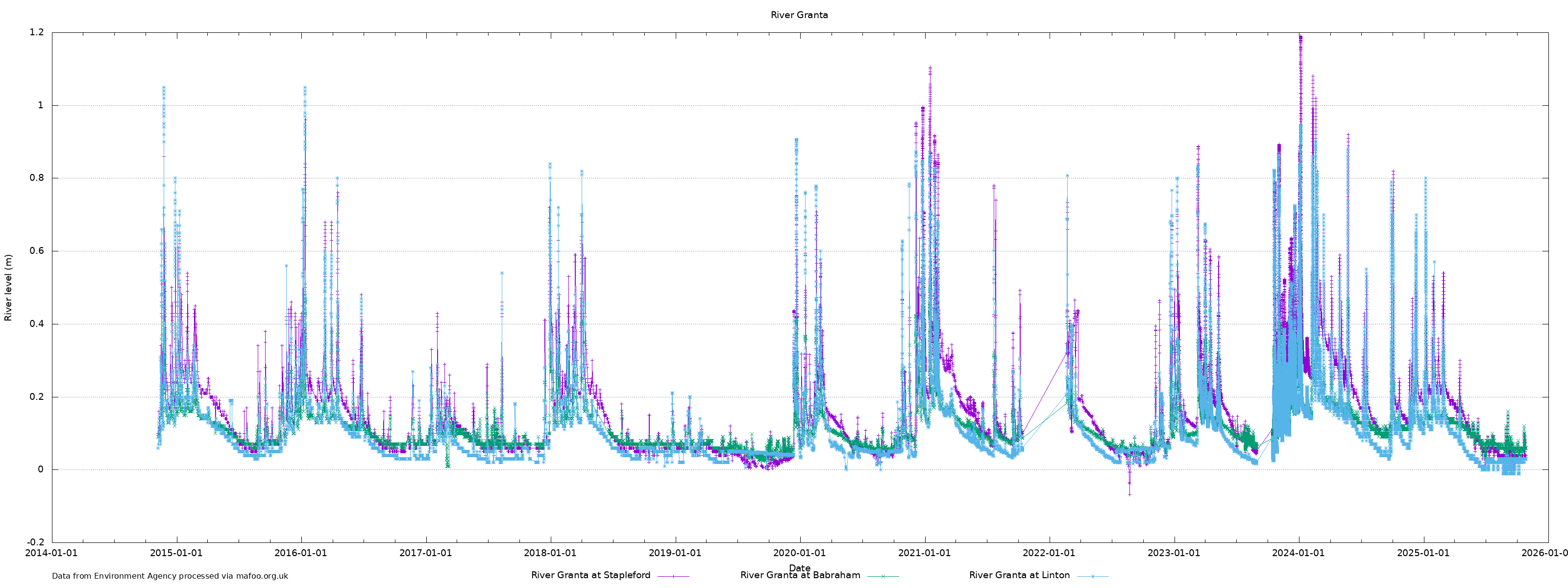Click the -0.2 value on the y-axis
Viewport: 1568px width, 588px height.
[x=35, y=542]
